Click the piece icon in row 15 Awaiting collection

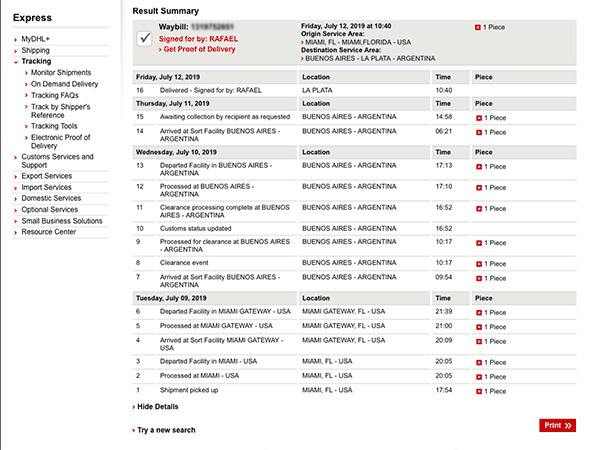click(x=479, y=118)
